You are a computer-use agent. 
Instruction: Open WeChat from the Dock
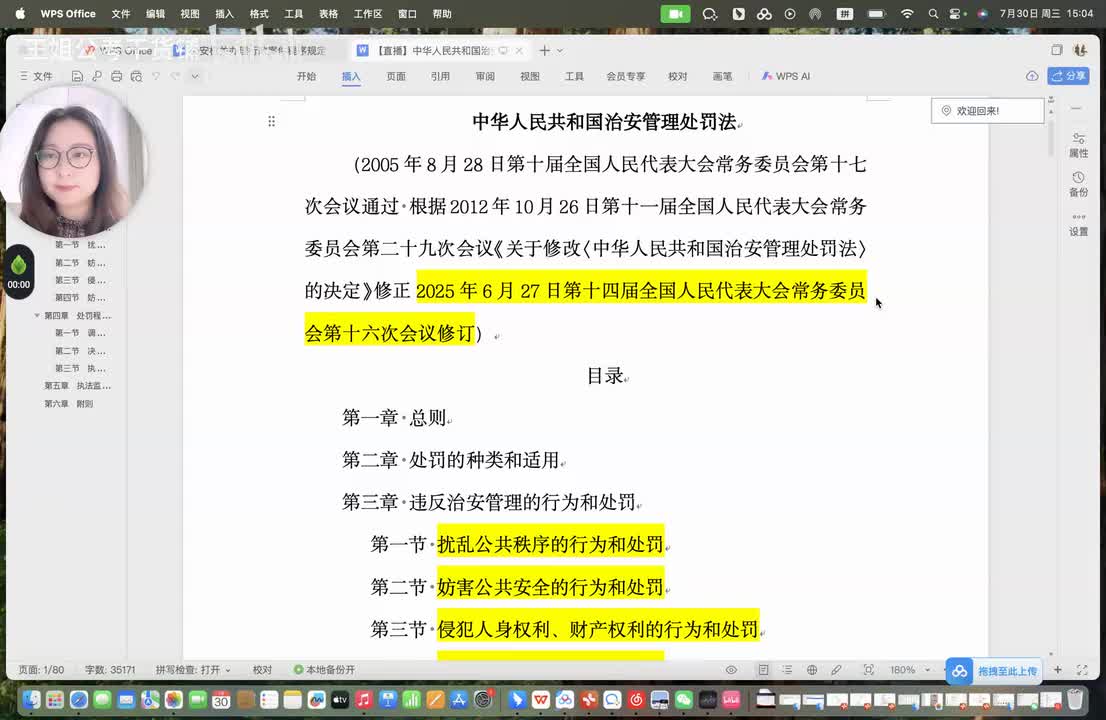point(683,700)
